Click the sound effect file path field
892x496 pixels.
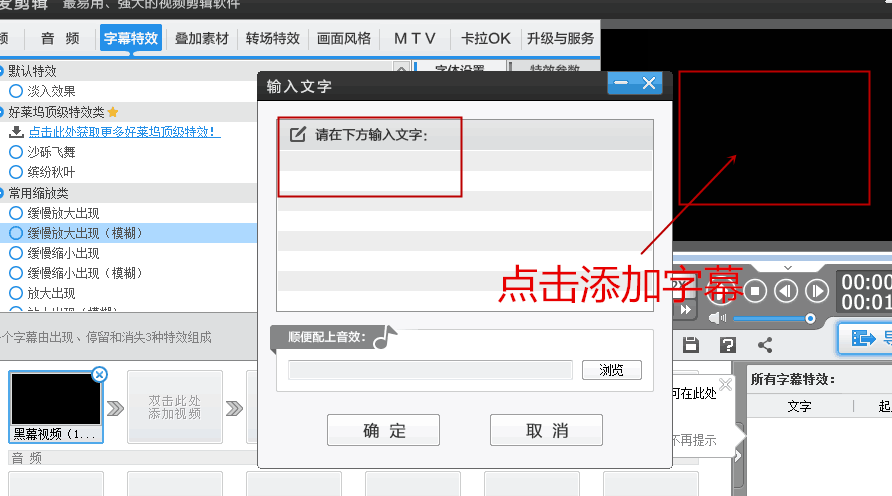pyautogui.click(x=430, y=370)
